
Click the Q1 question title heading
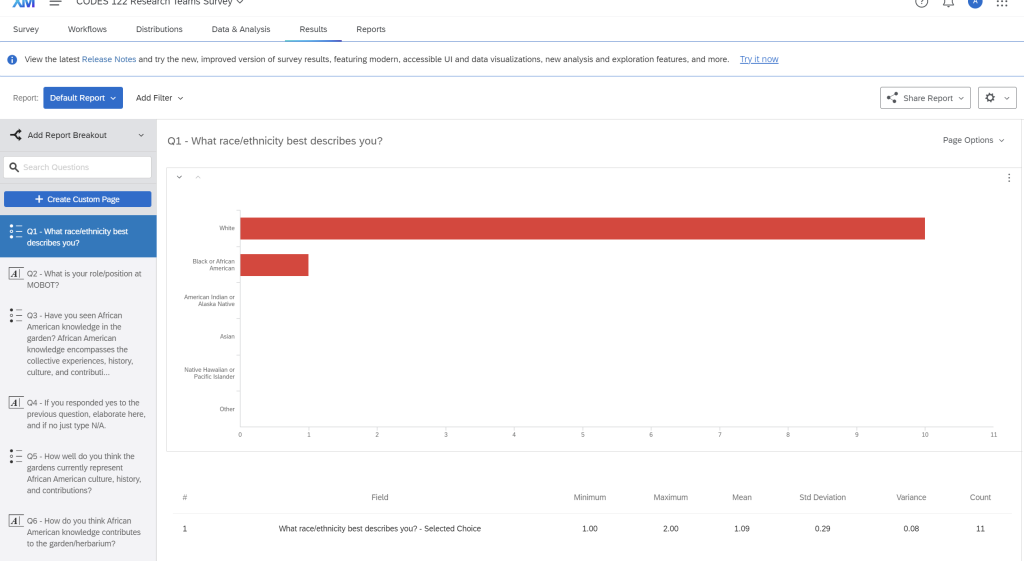(275, 141)
